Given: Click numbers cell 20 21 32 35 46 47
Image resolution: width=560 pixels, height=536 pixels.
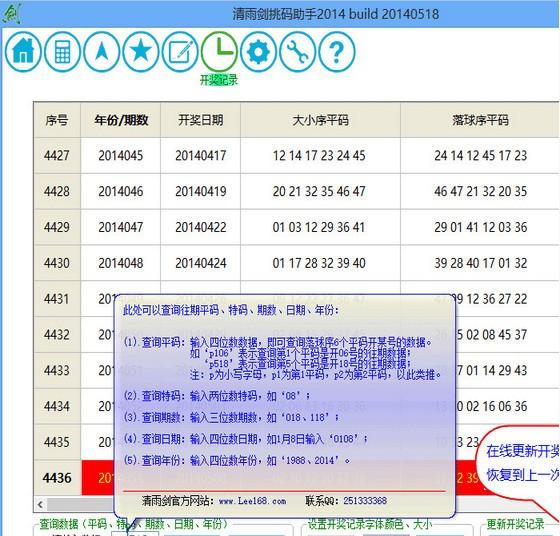Looking at the screenshot, I should click(x=319, y=191).
